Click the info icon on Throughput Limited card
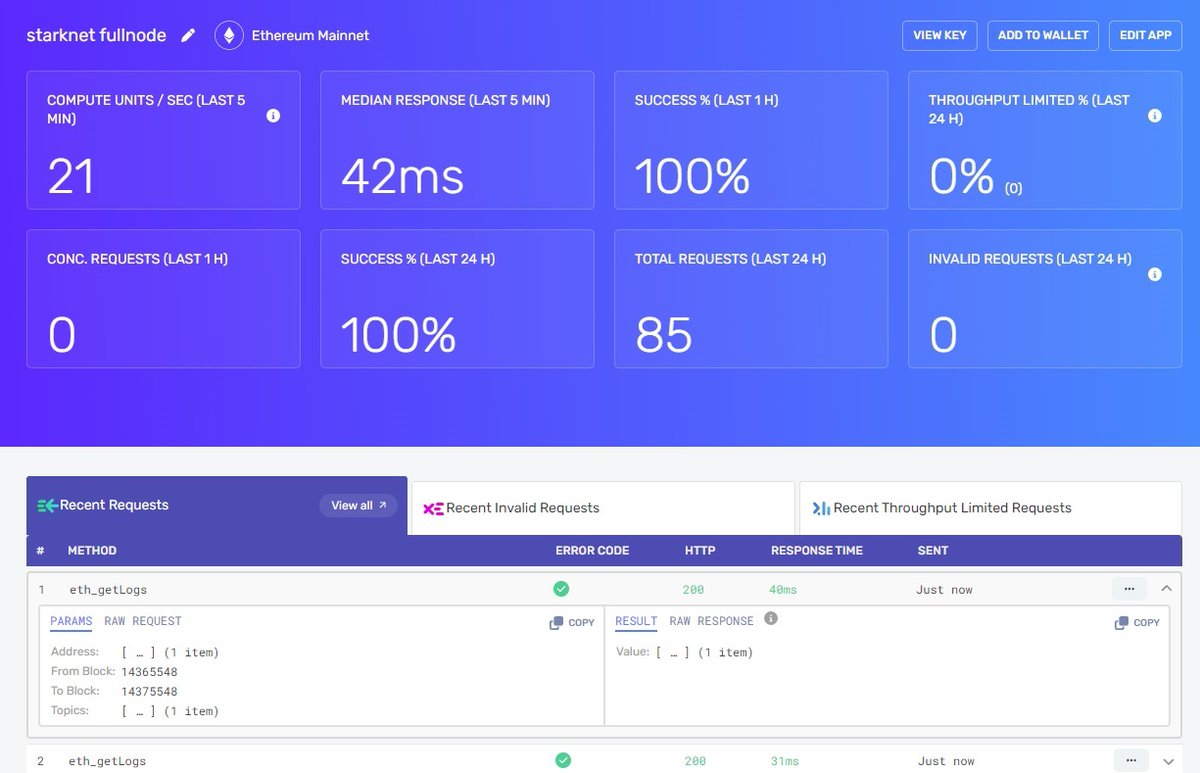 (x=1155, y=115)
